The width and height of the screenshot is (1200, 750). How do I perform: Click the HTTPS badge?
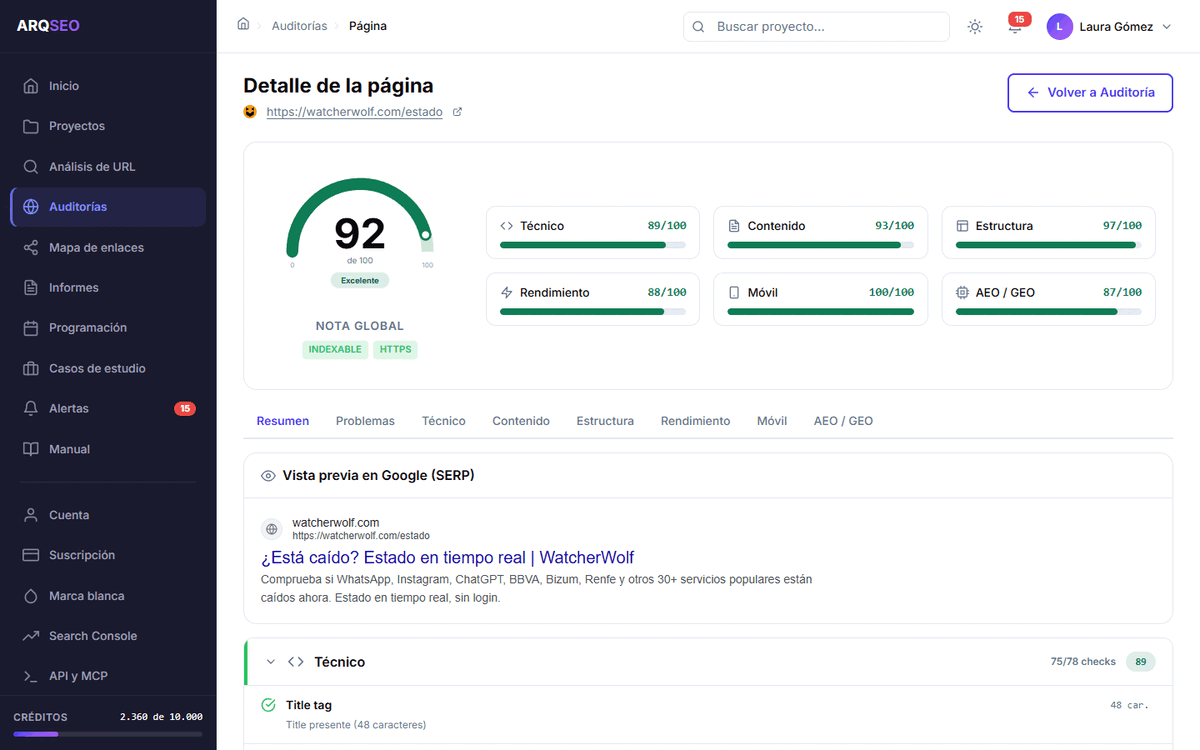tap(396, 350)
